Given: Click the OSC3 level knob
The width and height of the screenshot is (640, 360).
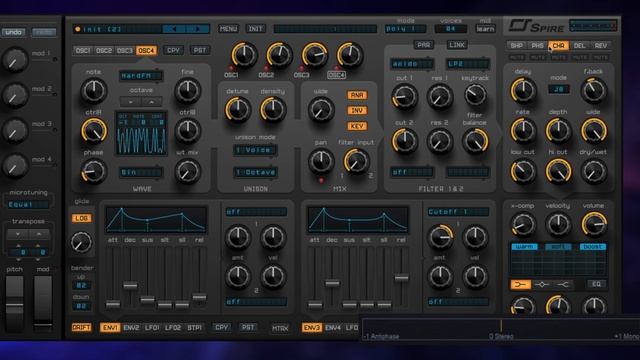Looking at the screenshot, I should [314, 55].
